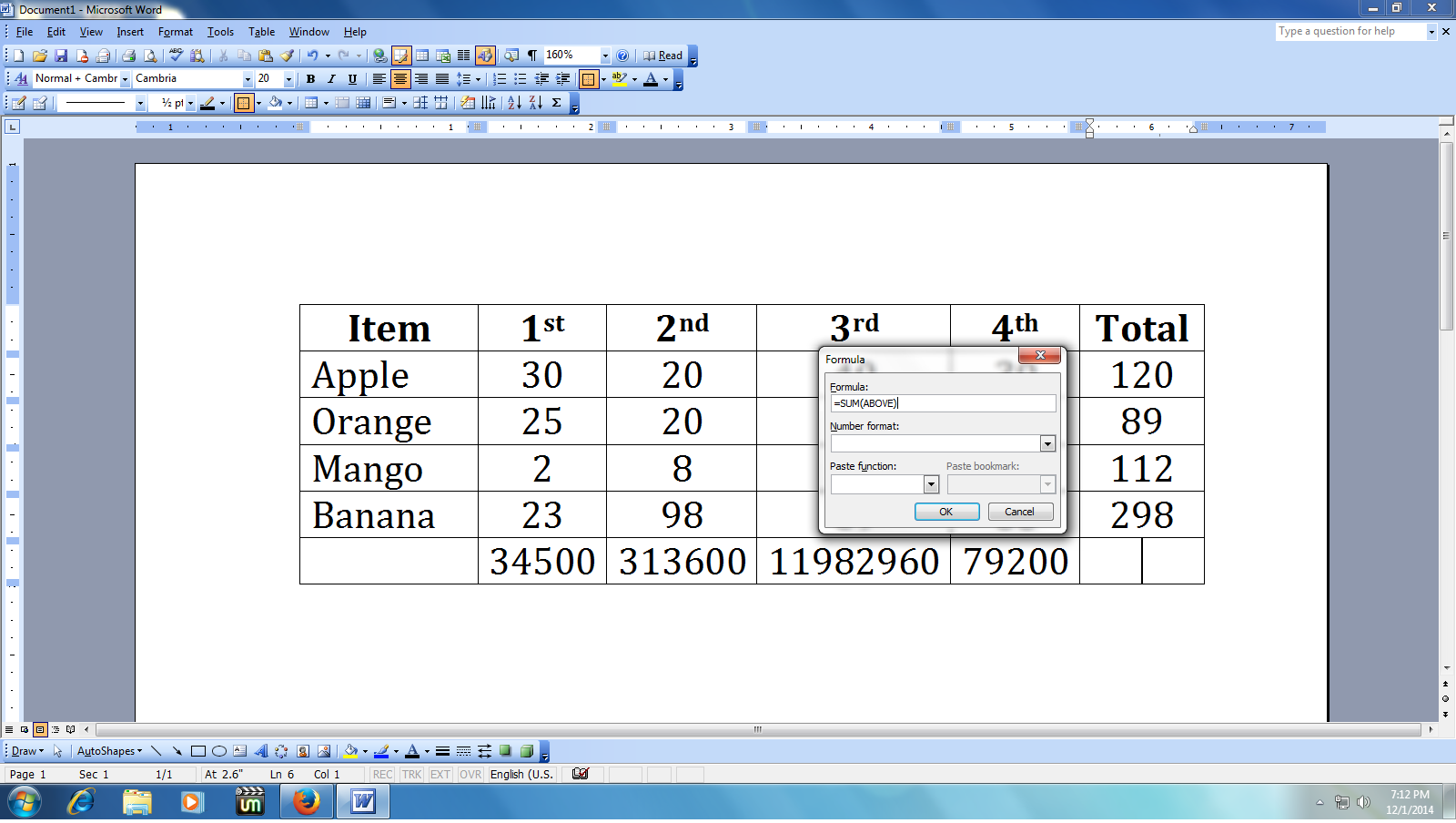Toggle Bold formatting
Viewport: 1456px width, 823px height.
pyautogui.click(x=310, y=79)
